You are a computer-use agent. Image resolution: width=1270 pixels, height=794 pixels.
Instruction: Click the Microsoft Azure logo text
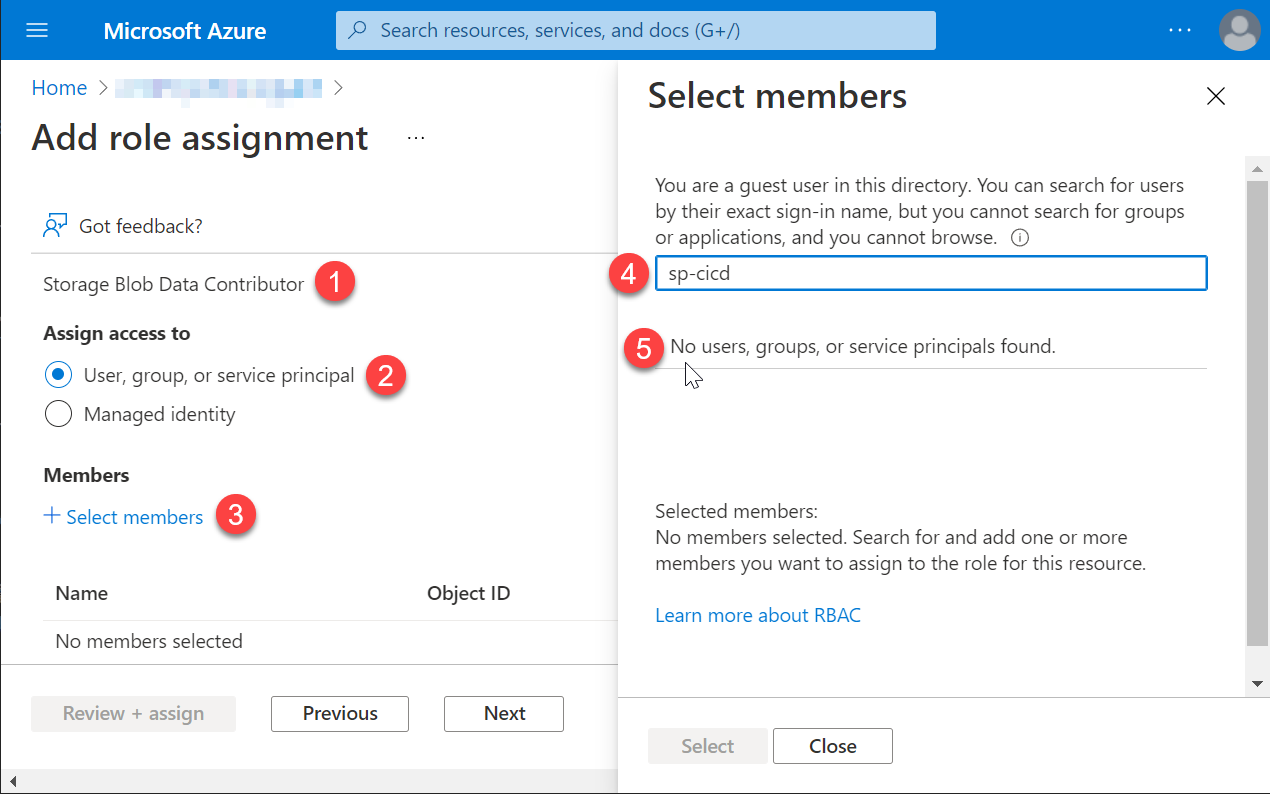tap(185, 31)
